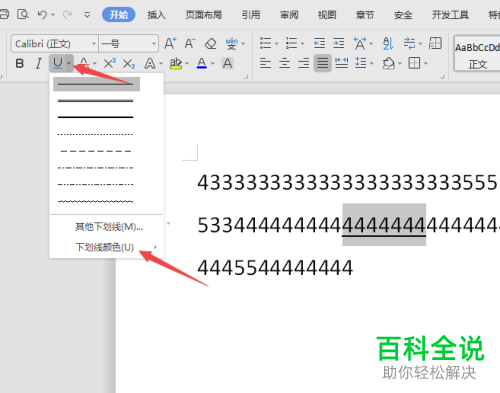Toggle justify alignment
This screenshot has width=500, height=393.
point(322,63)
